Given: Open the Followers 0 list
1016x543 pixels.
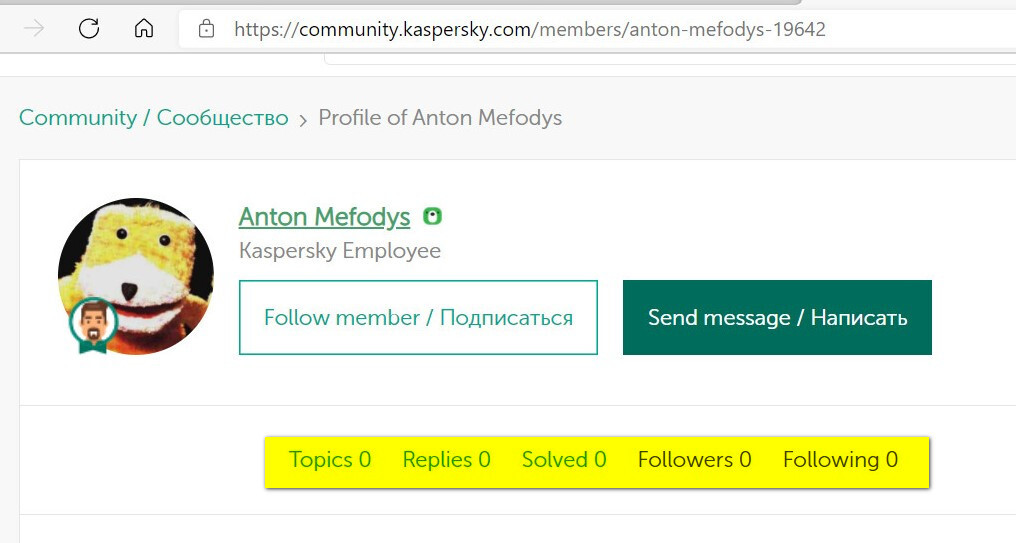Looking at the screenshot, I should tap(694, 460).
